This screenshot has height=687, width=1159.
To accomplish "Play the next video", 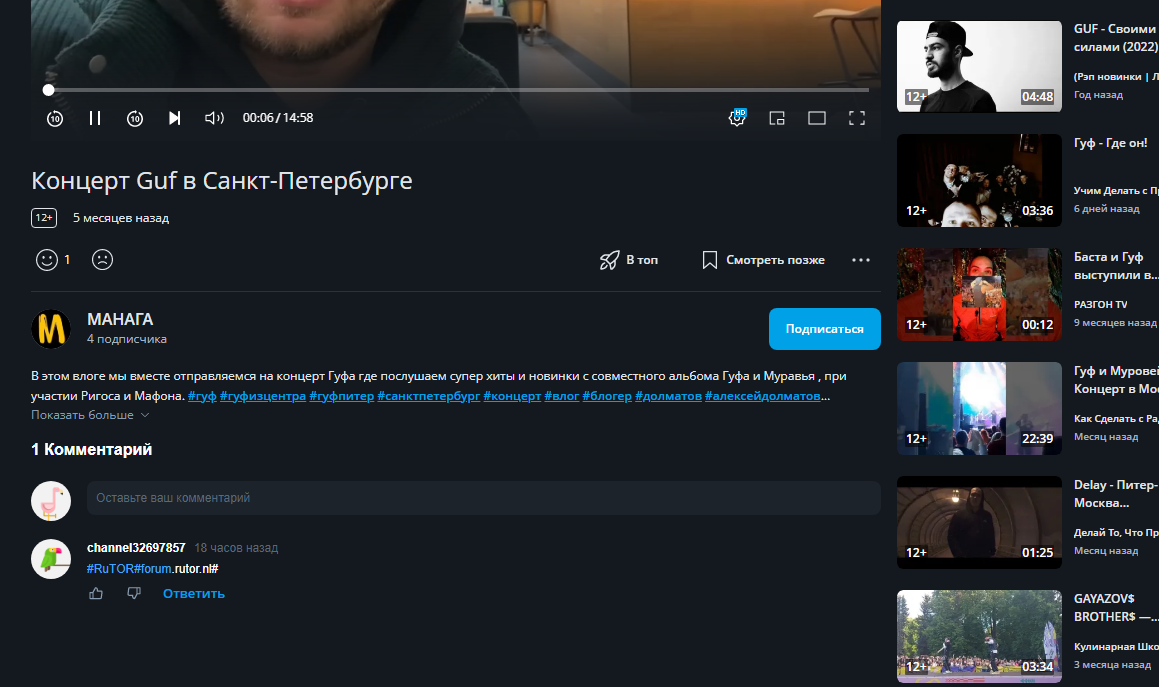I will point(174,118).
